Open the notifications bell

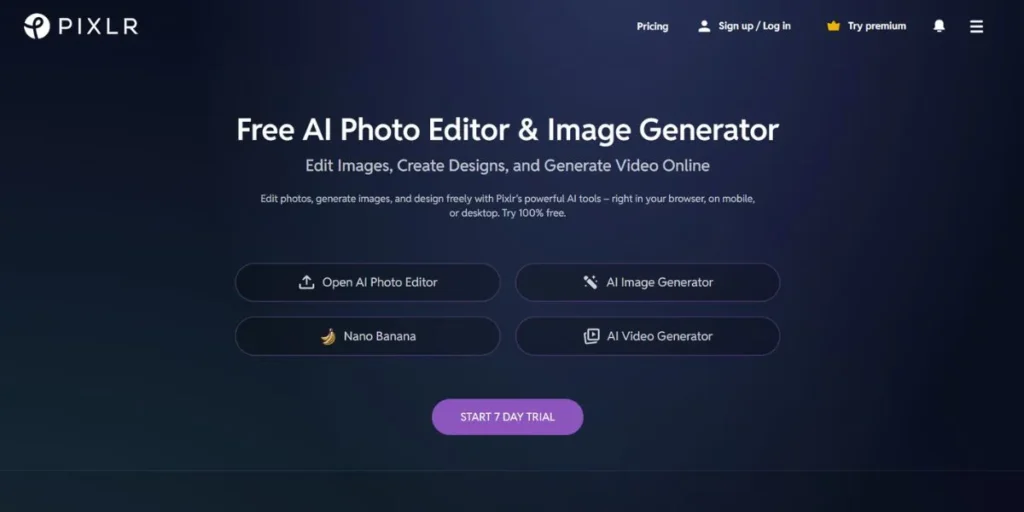pyautogui.click(x=939, y=26)
